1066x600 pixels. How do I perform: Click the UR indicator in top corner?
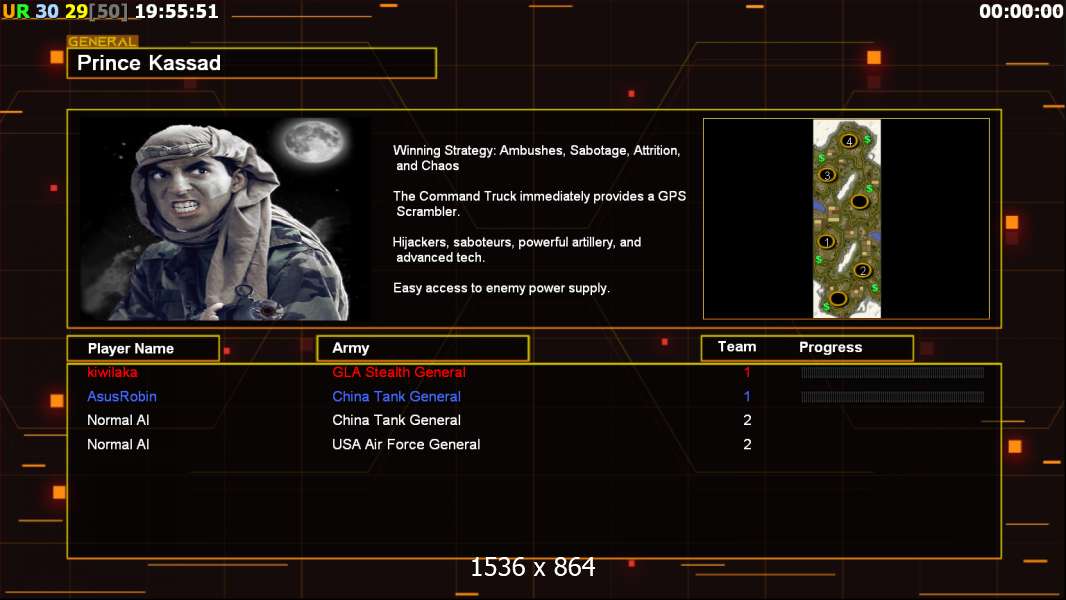point(16,12)
